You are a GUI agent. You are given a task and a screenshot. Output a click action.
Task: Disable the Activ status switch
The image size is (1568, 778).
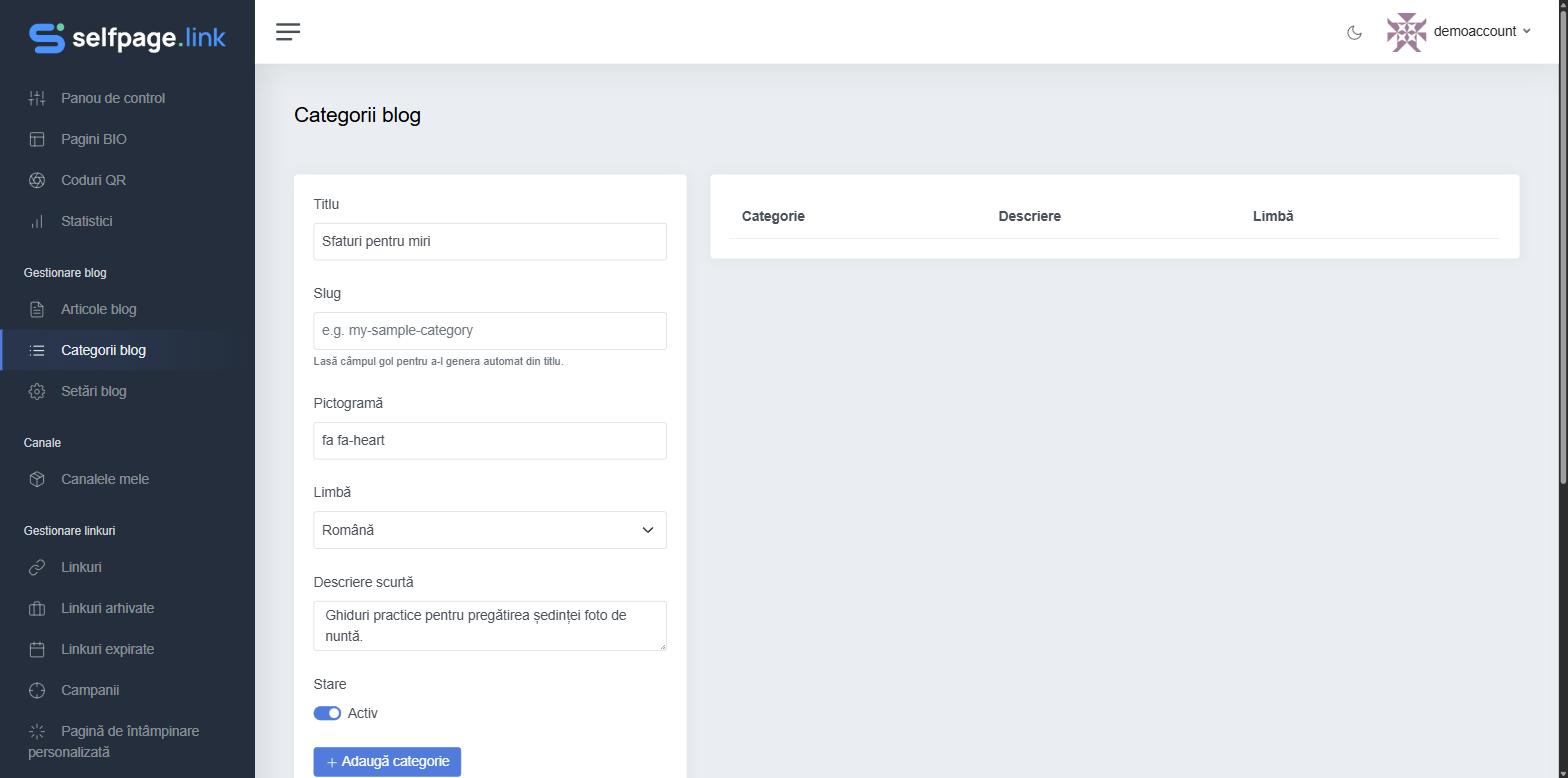(327, 713)
